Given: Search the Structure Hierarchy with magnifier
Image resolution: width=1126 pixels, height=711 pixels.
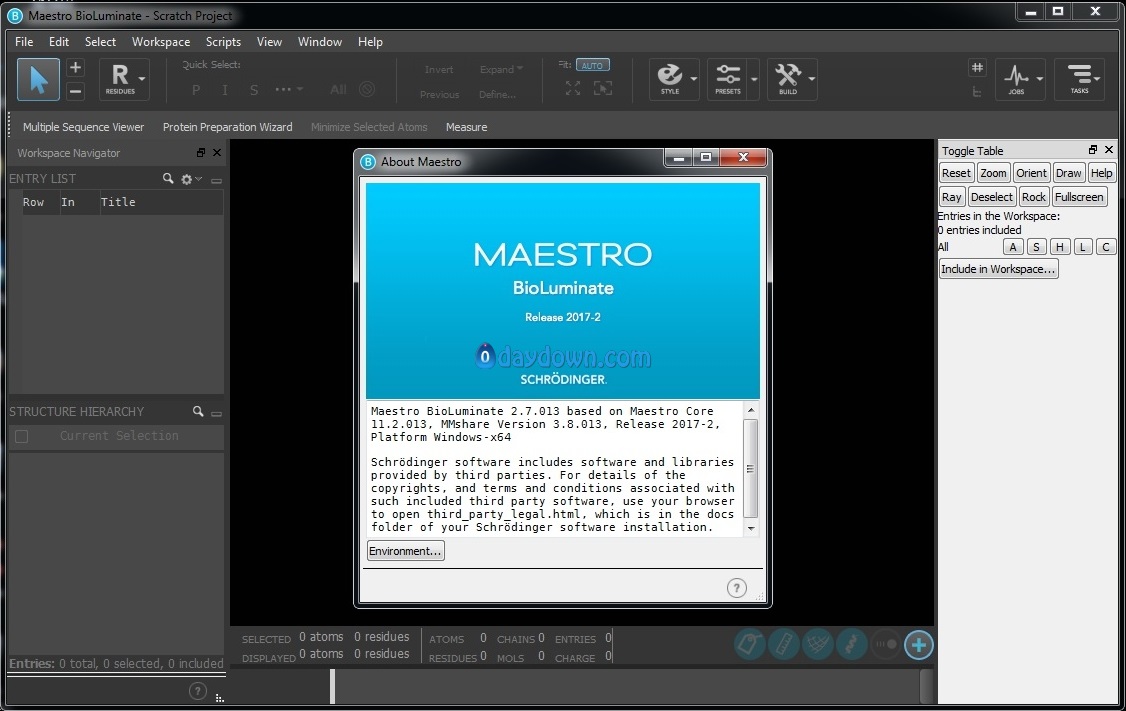Looking at the screenshot, I should (197, 412).
